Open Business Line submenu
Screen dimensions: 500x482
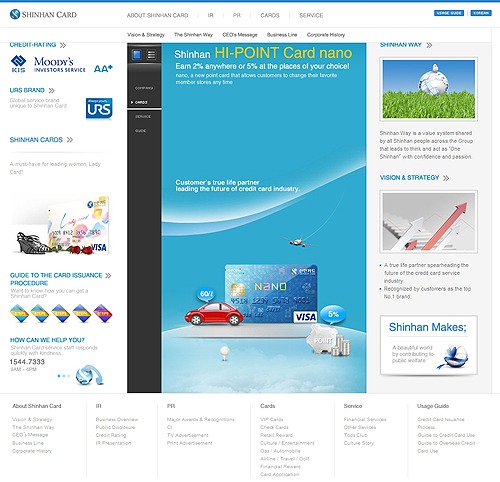[x=282, y=35]
